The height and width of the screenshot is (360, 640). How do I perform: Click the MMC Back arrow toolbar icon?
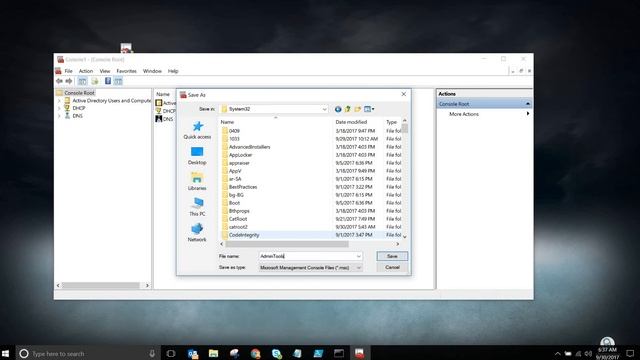(60, 81)
